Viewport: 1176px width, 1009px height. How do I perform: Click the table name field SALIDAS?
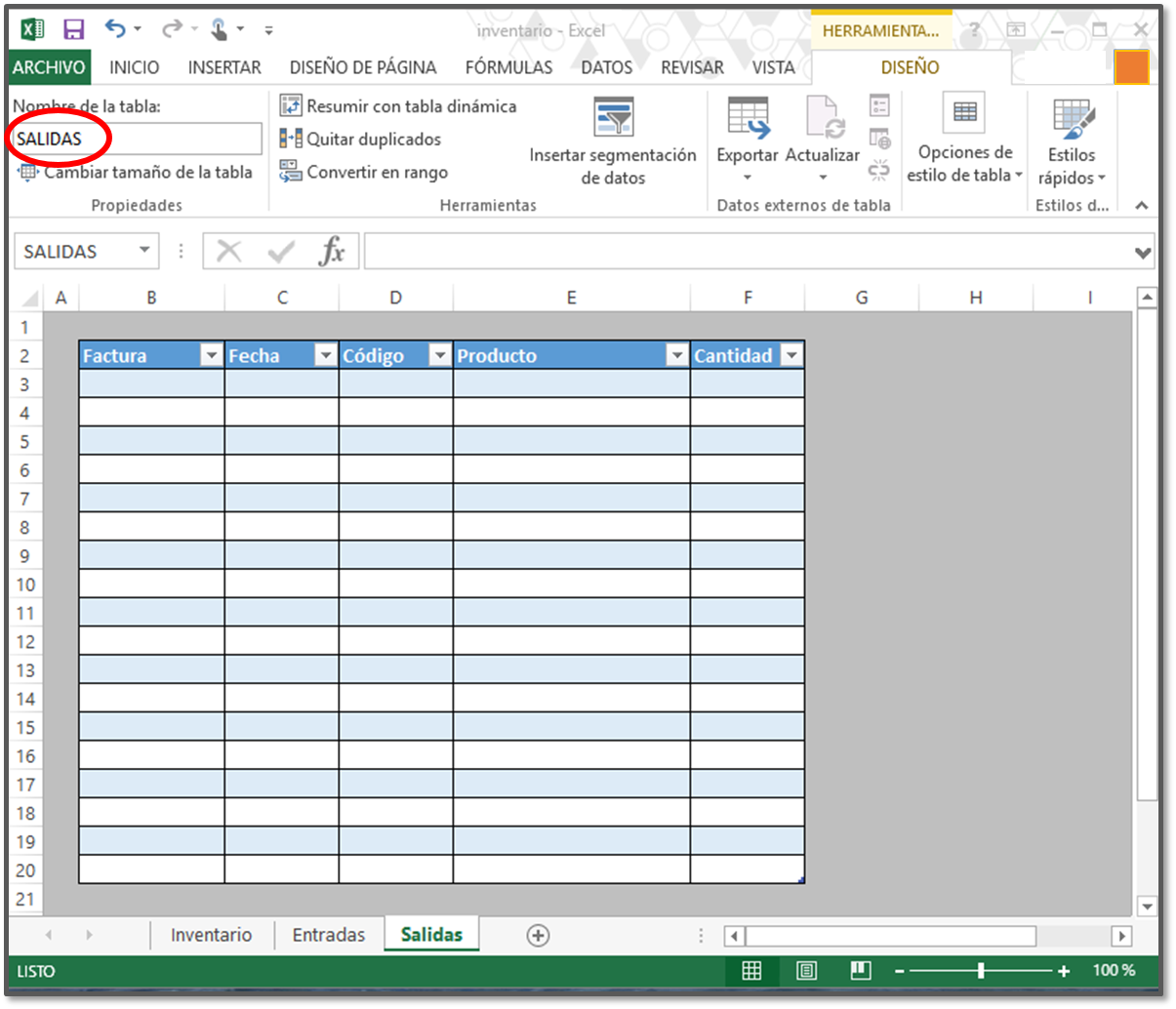(135, 139)
